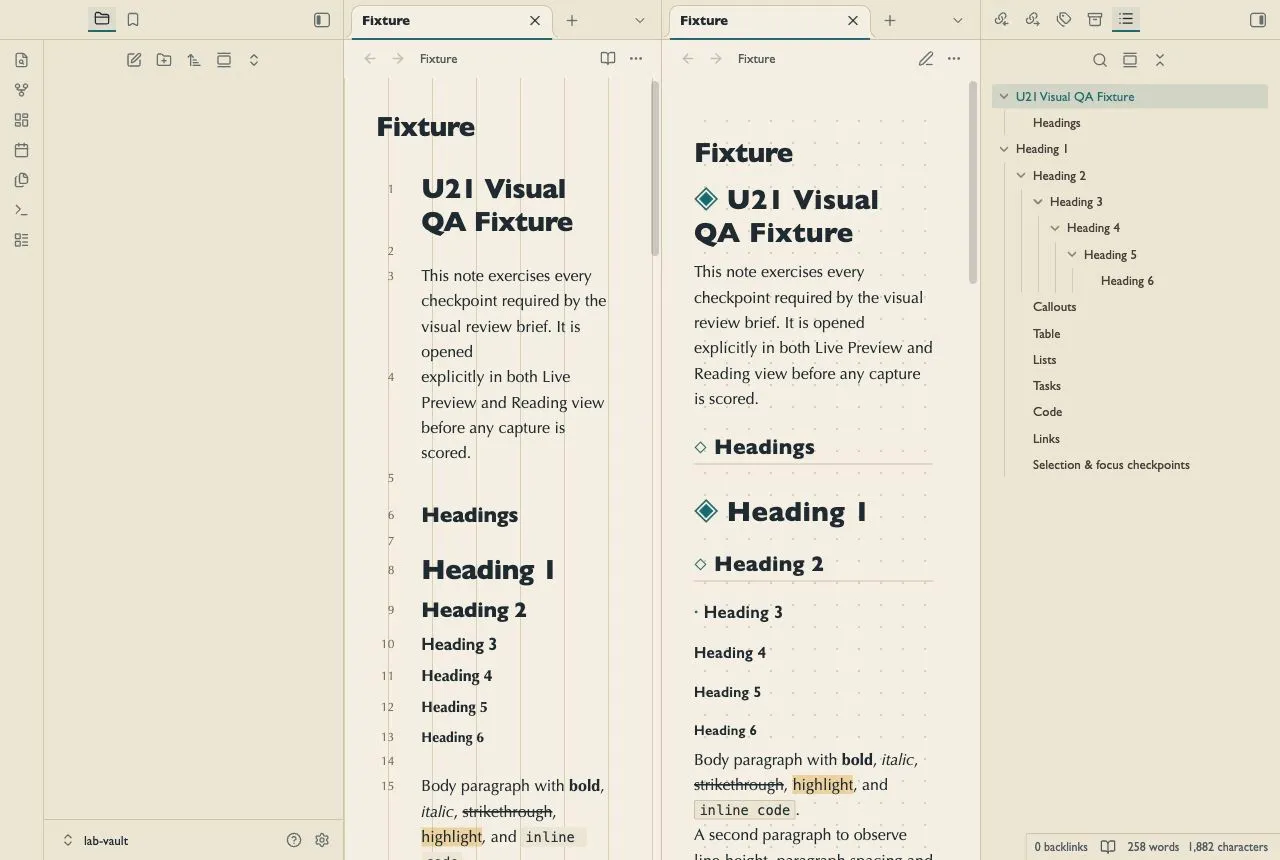Expand or collapse all folders icon
The height and width of the screenshot is (860, 1280).
[254, 60]
